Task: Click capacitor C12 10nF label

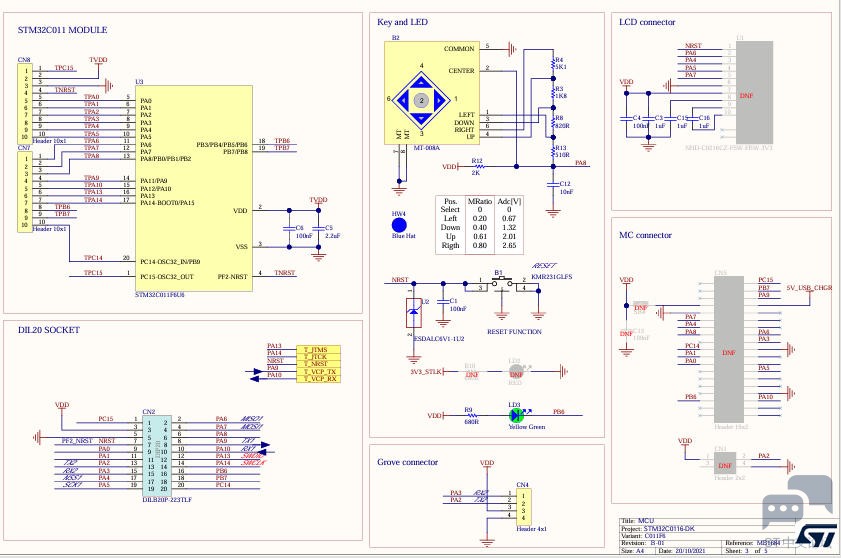Action: 566,187
